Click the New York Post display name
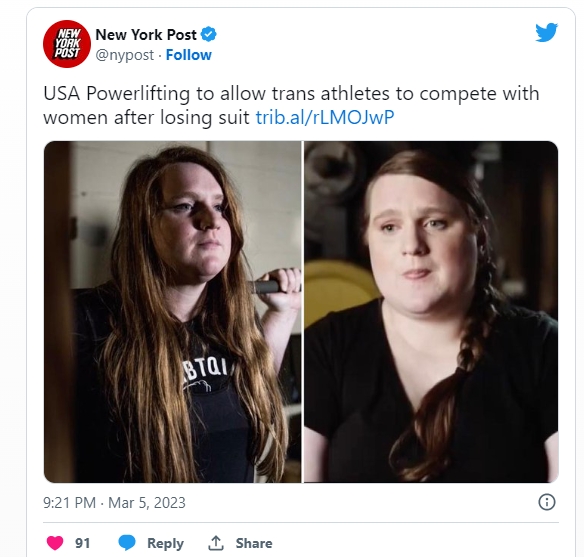The width and height of the screenshot is (584, 557). [x=146, y=35]
